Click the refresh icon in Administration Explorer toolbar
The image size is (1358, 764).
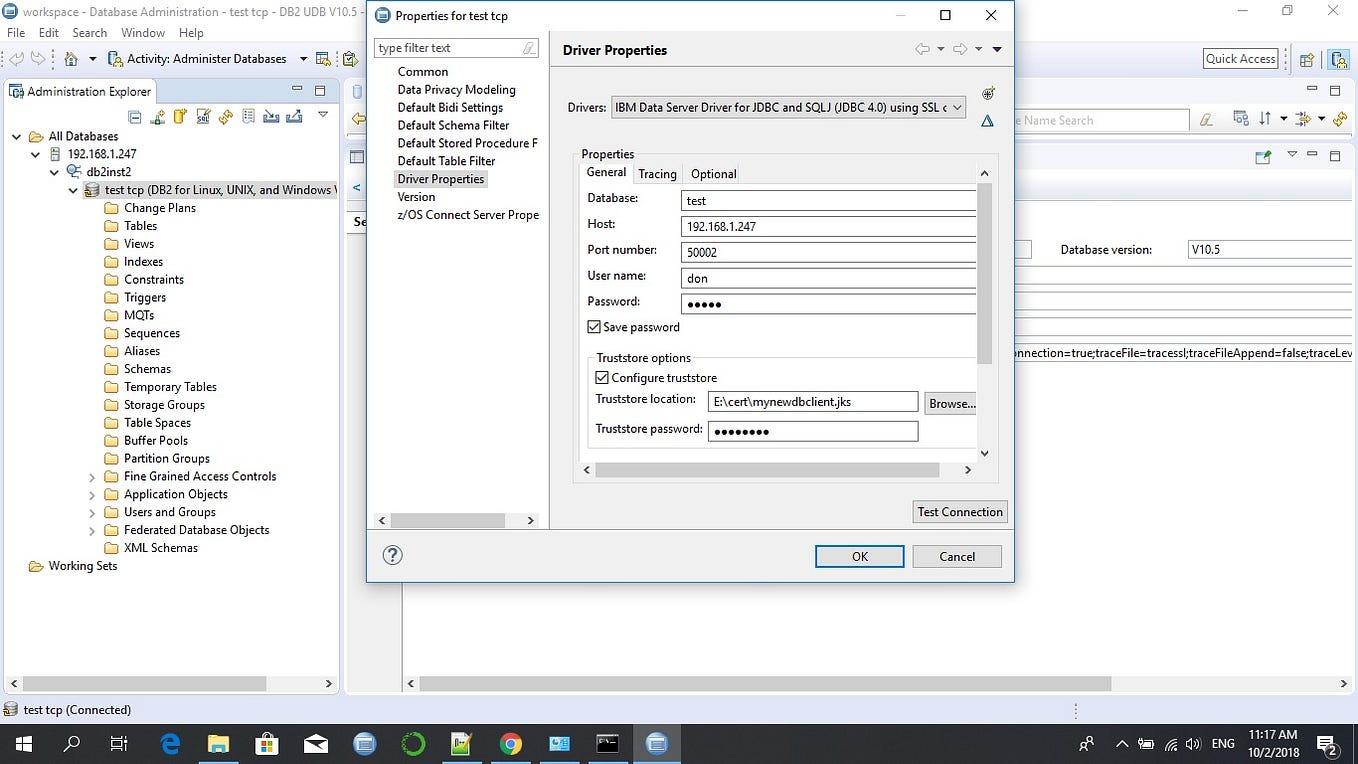tap(226, 117)
